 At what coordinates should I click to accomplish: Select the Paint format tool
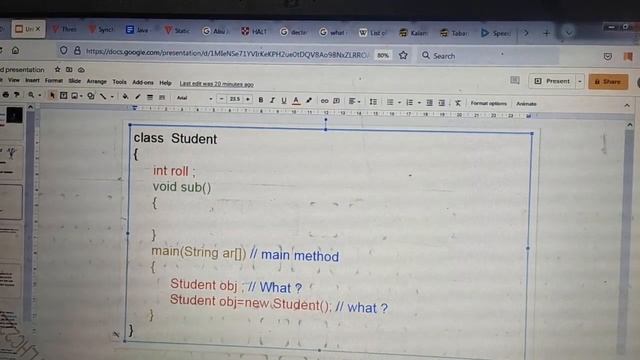pos(17,95)
